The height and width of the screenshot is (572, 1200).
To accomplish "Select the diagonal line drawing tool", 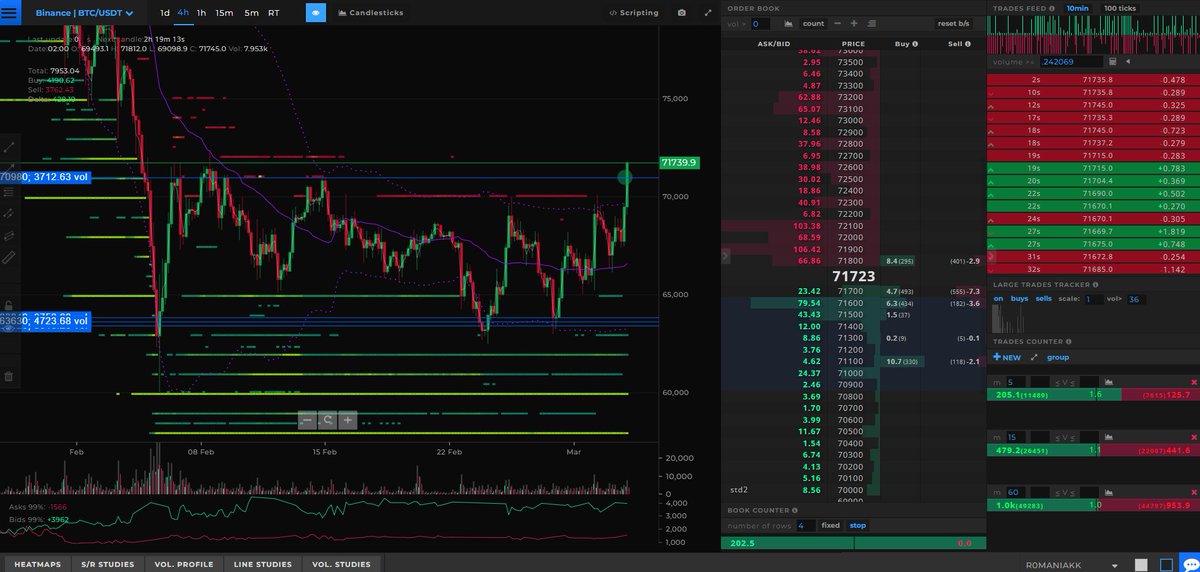I will tap(9, 146).
